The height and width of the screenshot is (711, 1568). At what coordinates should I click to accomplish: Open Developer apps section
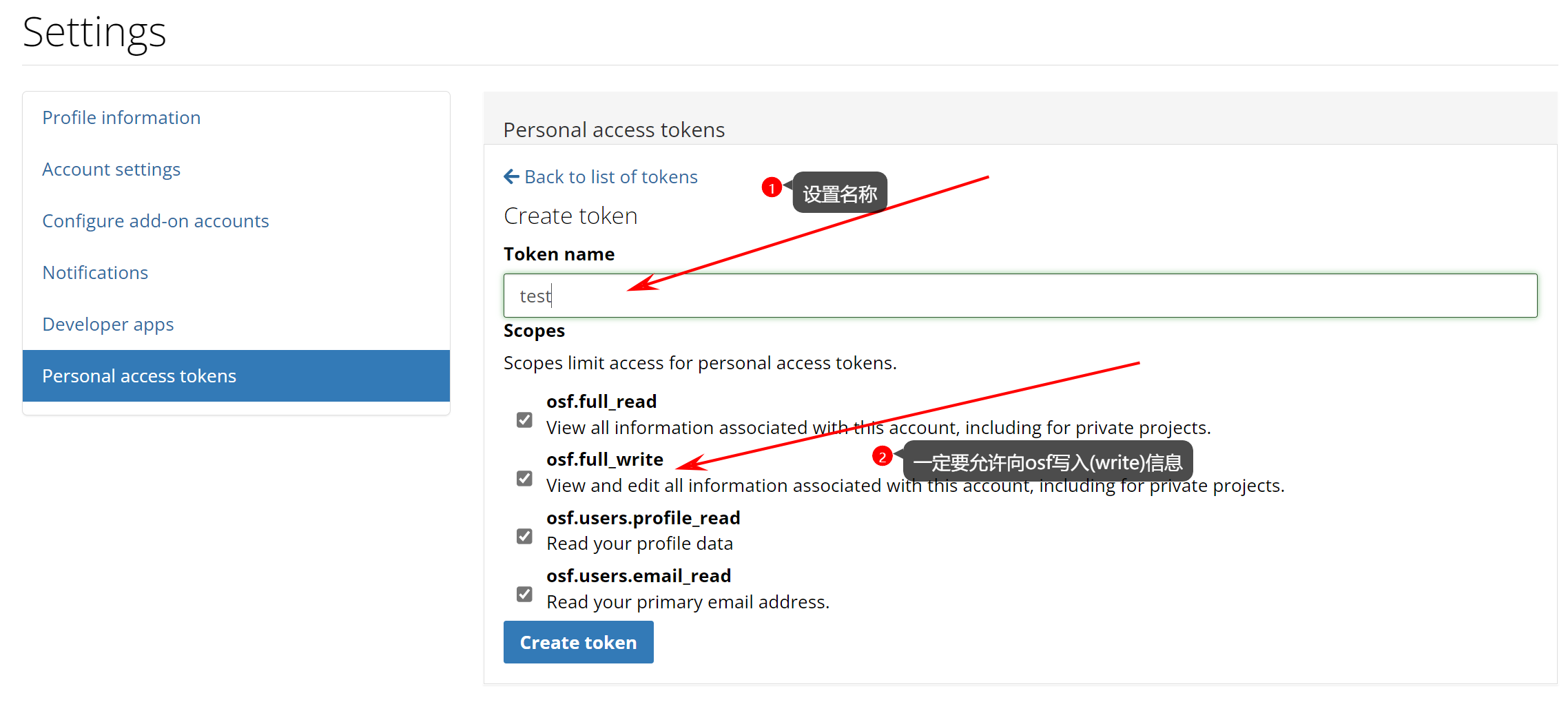tap(107, 324)
